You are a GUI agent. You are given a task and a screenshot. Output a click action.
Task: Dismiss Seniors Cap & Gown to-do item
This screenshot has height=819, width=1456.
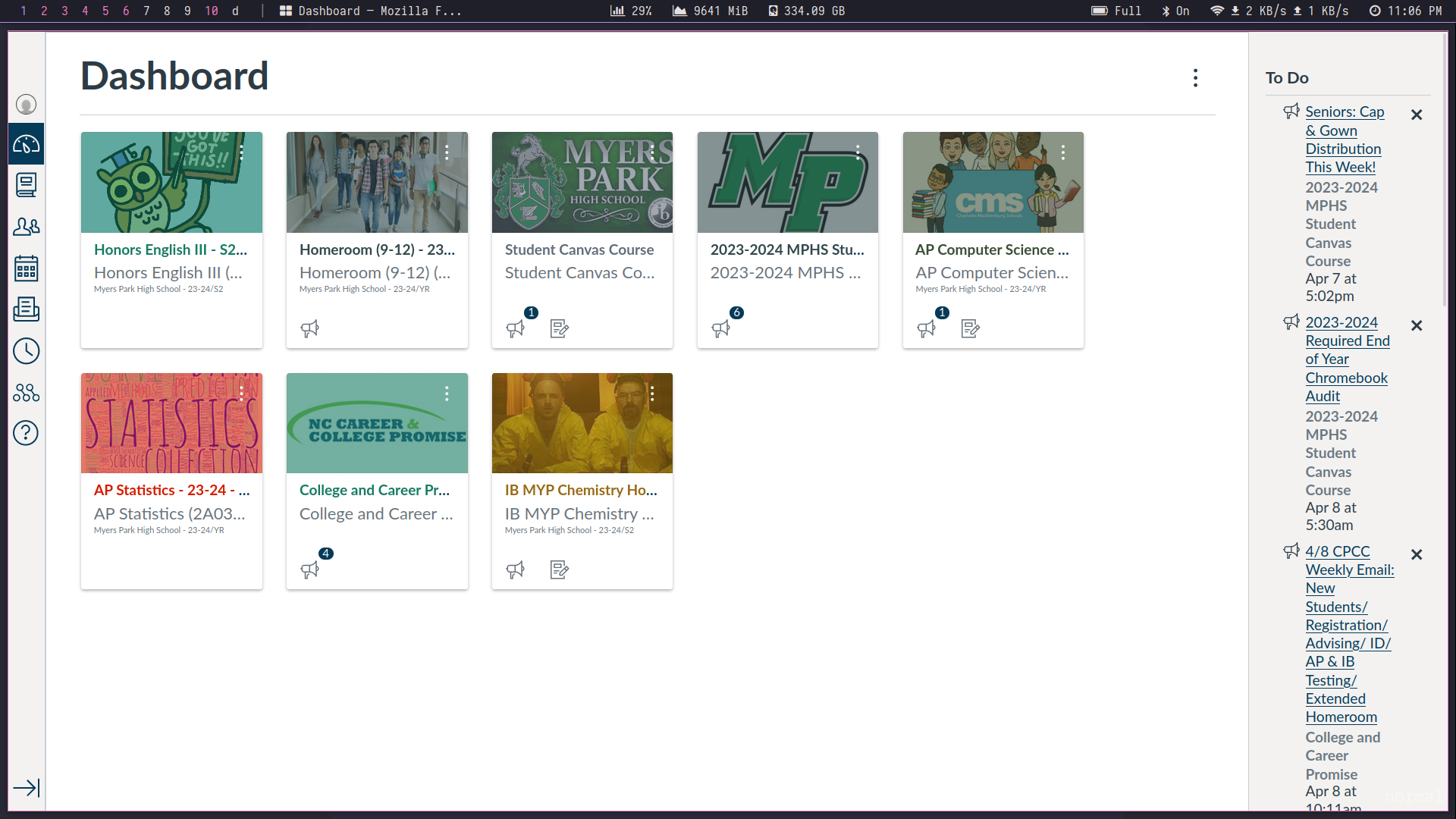point(1416,115)
